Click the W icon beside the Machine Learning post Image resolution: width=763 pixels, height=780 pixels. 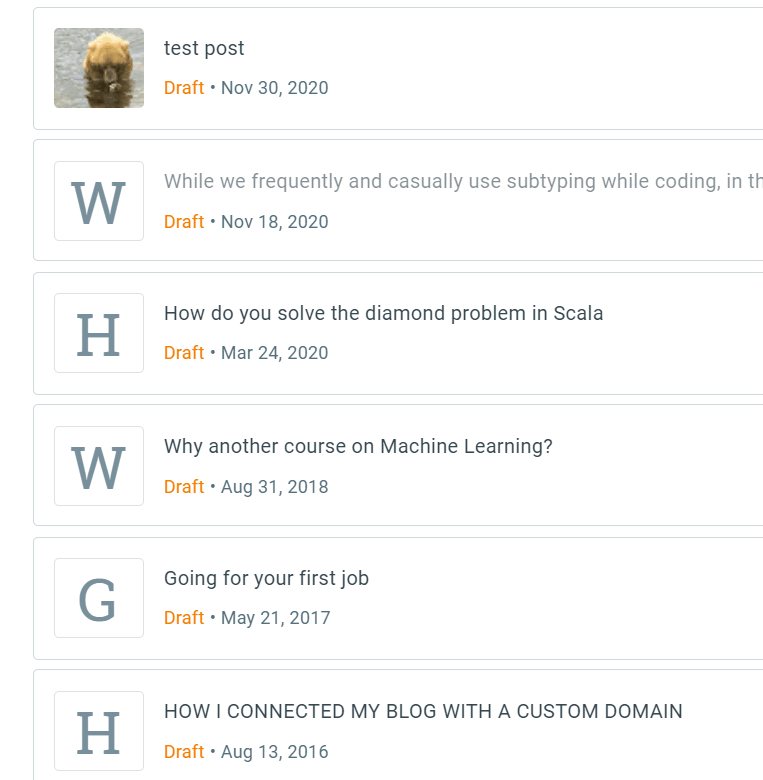tap(99, 466)
